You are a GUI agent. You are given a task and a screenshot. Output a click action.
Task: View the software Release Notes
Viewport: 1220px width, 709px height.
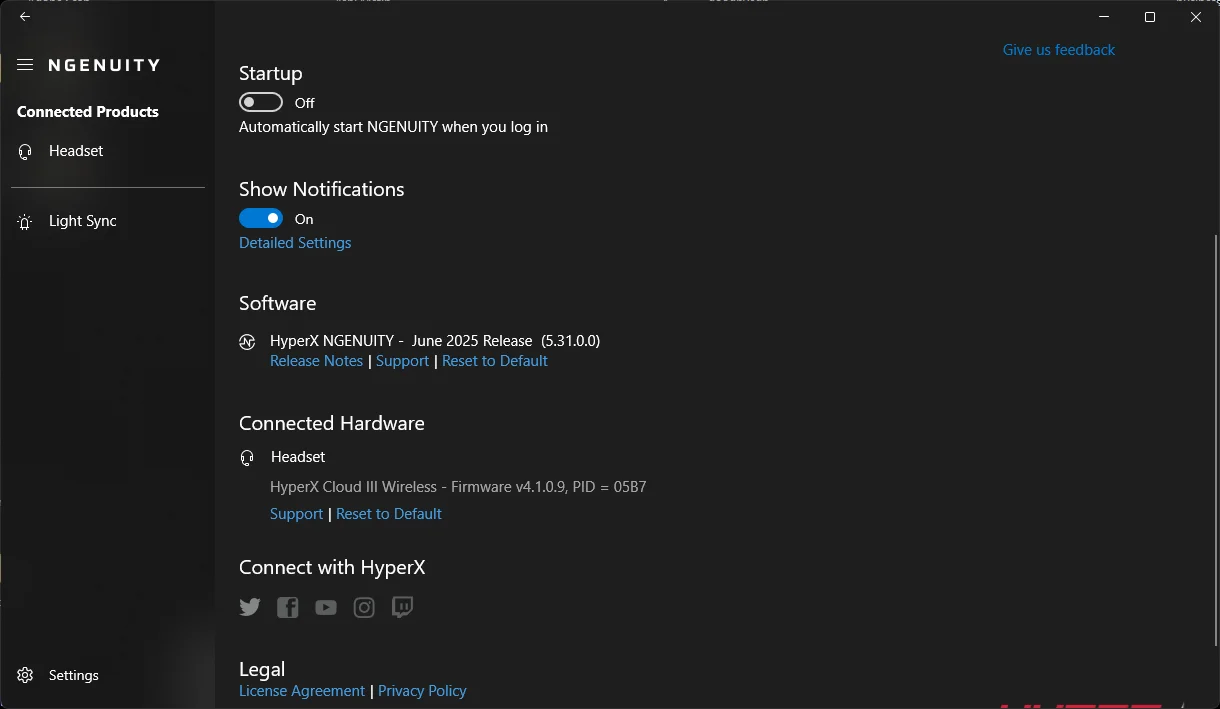pyautogui.click(x=316, y=361)
